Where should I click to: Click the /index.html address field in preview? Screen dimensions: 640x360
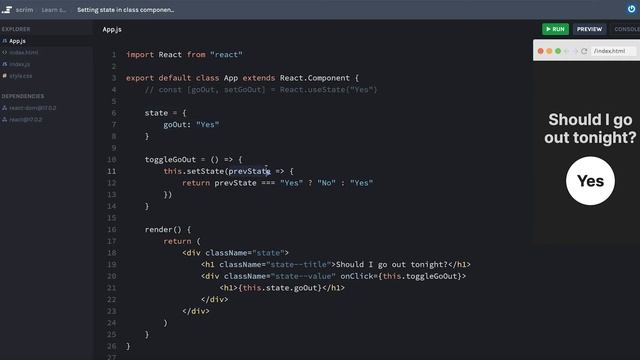coord(613,51)
